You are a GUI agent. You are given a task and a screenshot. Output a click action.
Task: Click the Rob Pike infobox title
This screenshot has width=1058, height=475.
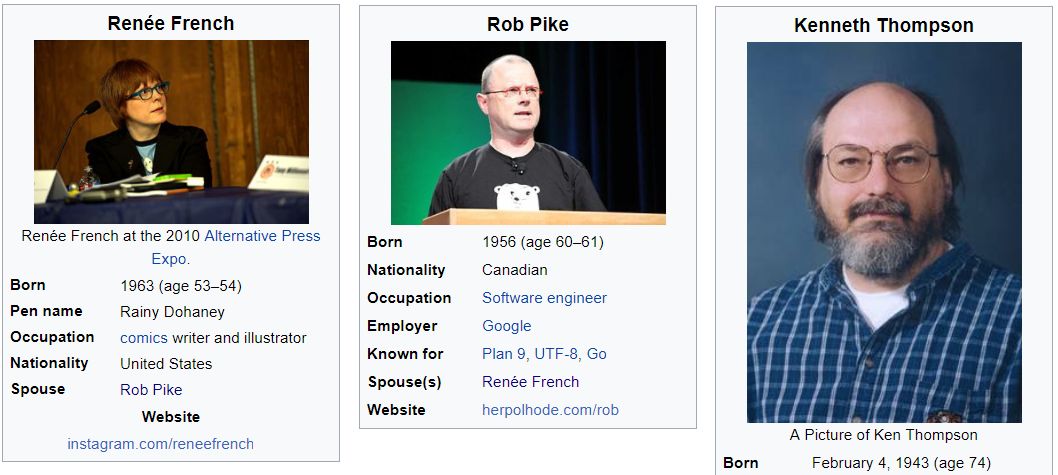pos(528,24)
